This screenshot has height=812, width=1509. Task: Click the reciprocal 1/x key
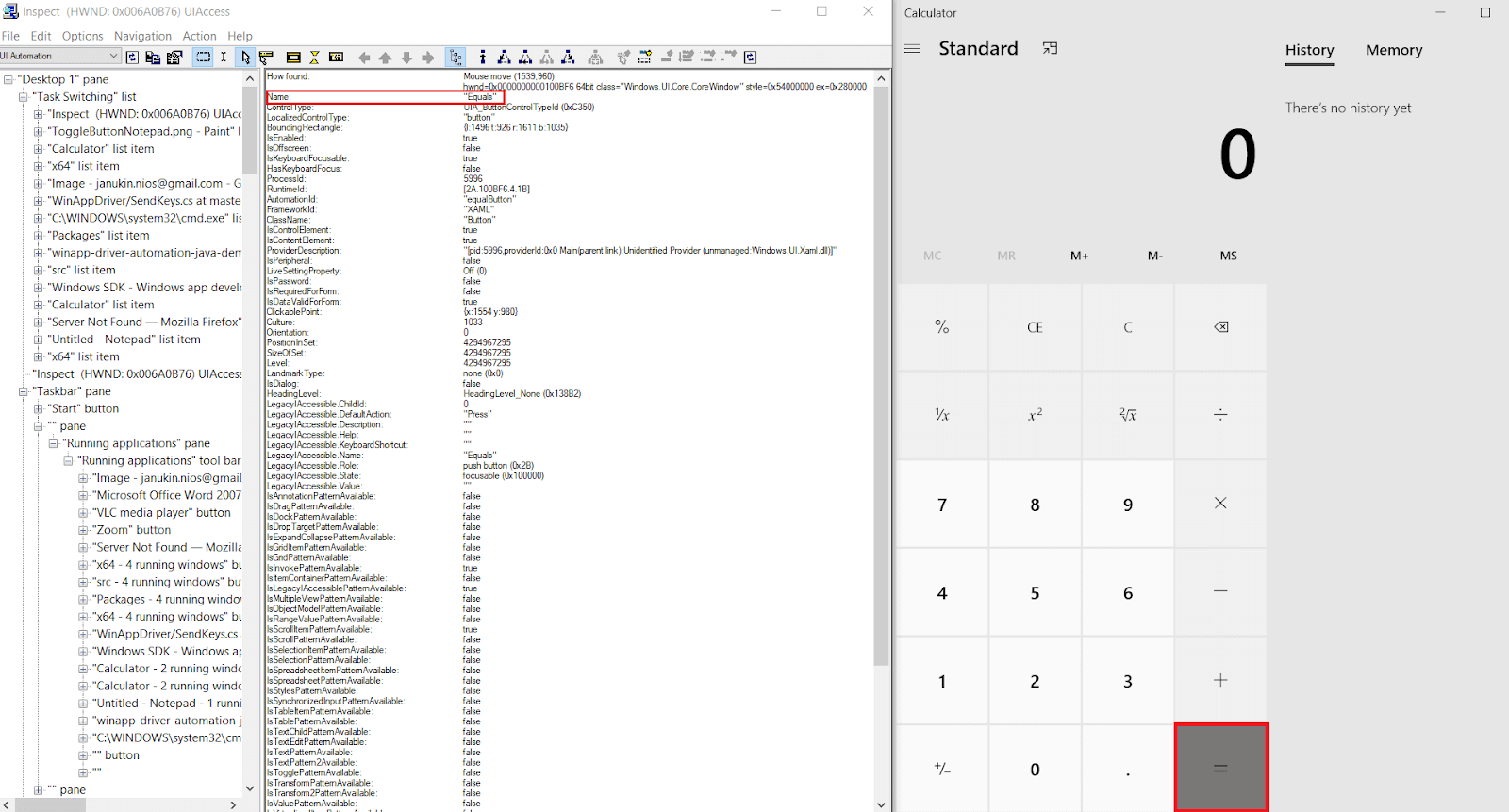pos(941,415)
